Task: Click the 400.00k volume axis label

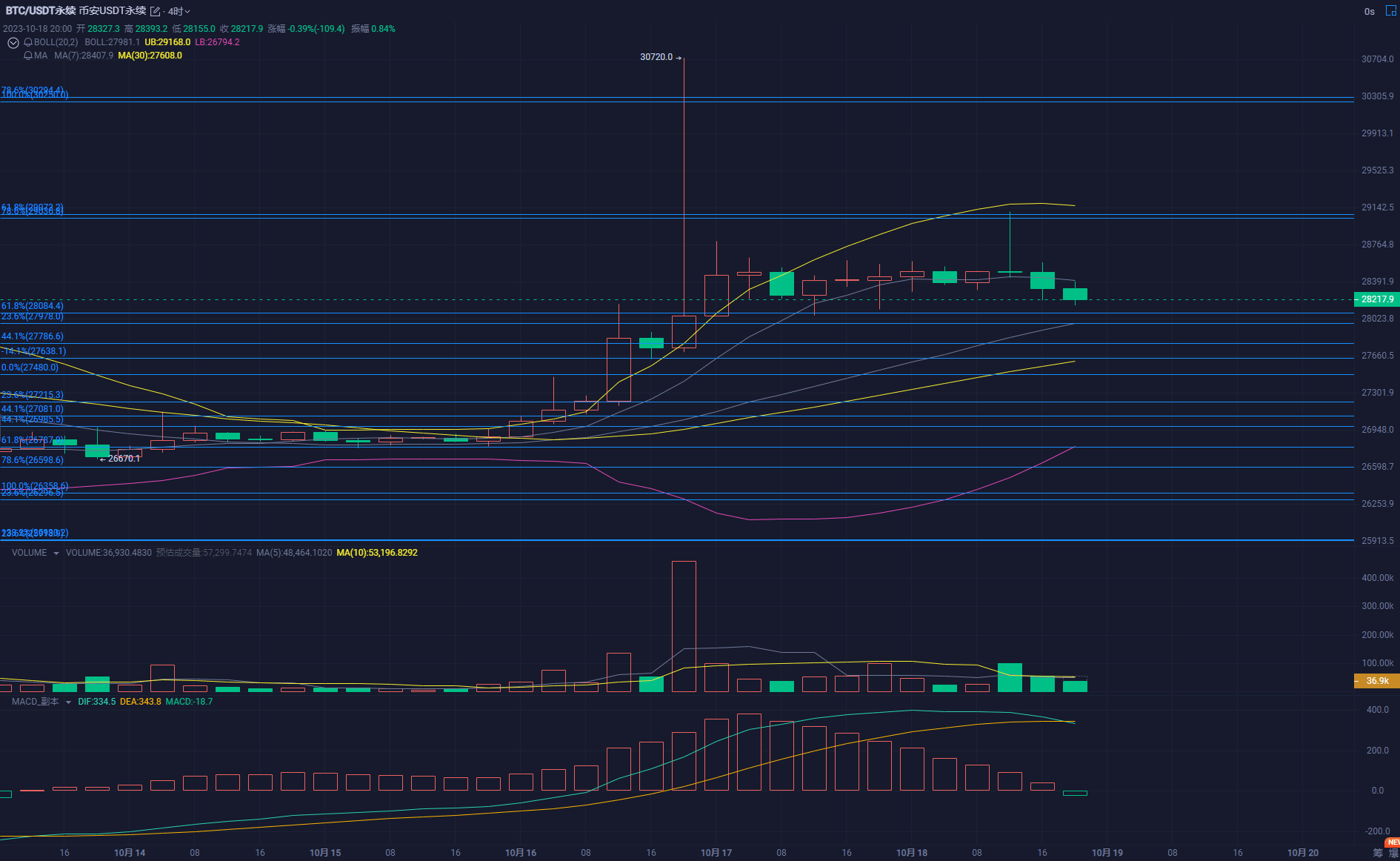Action: tap(1378, 578)
